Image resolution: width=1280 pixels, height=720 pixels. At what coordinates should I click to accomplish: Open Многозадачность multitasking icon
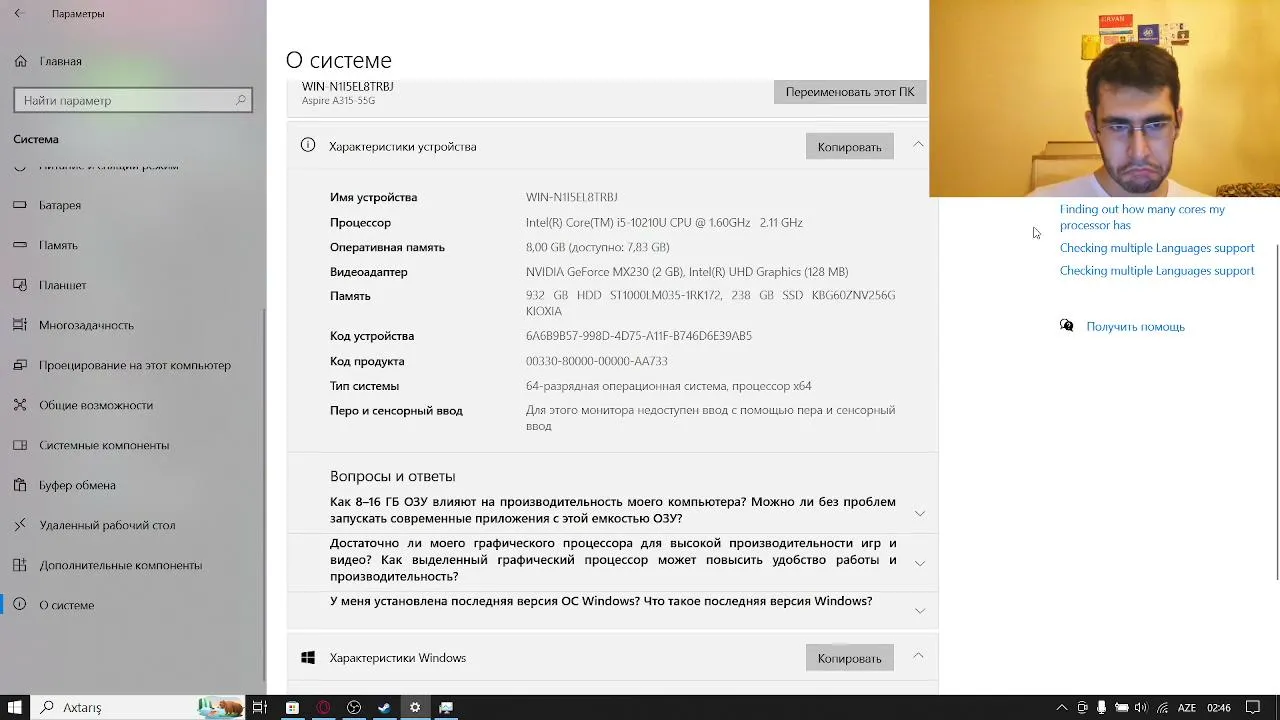pyautogui.click(x=20, y=325)
